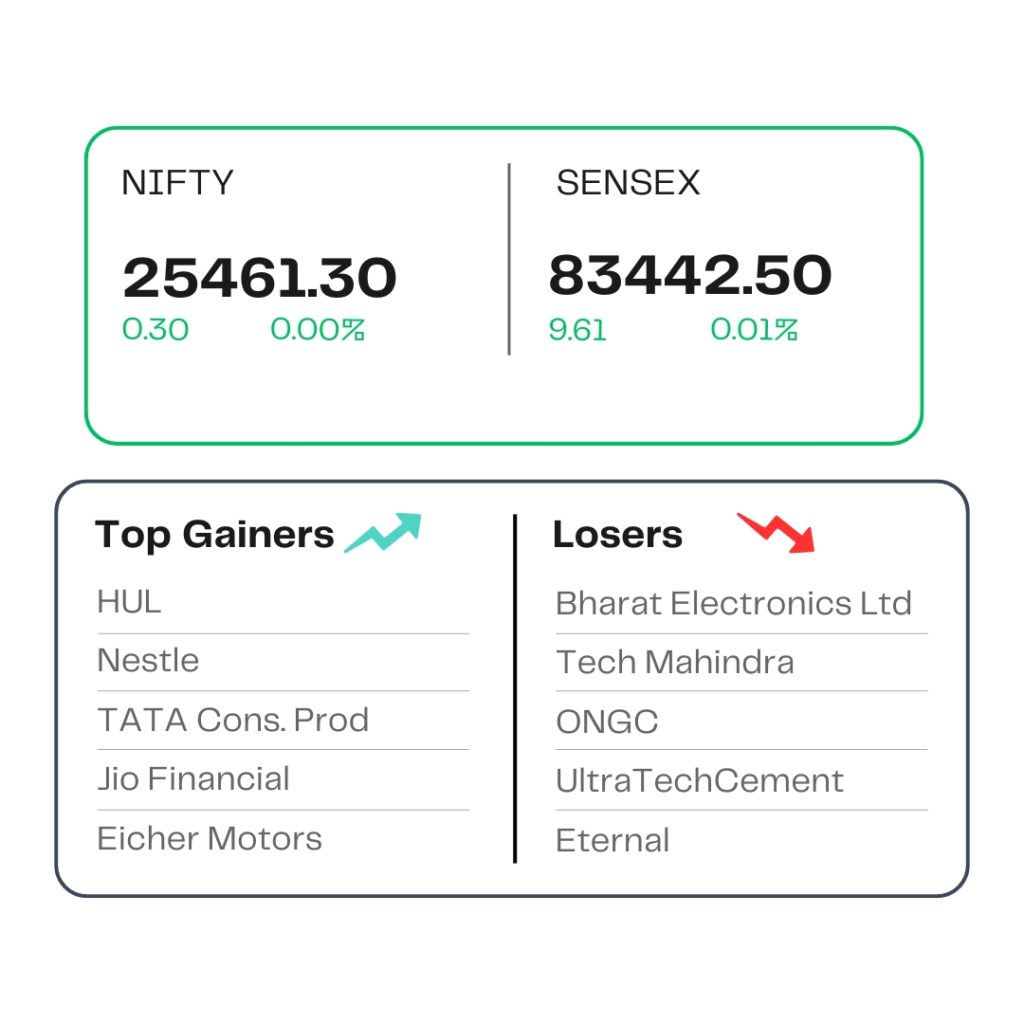
Task: Open ONGC from the Losers list
Action: [607, 722]
